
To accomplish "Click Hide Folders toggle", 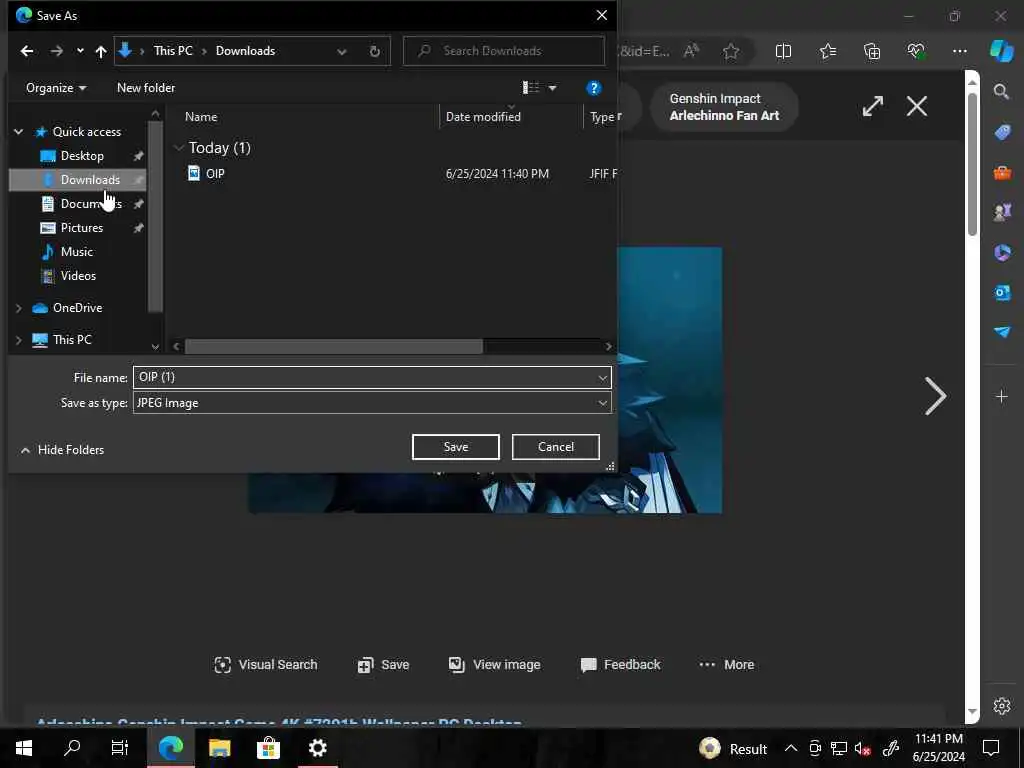I will pyautogui.click(x=63, y=450).
